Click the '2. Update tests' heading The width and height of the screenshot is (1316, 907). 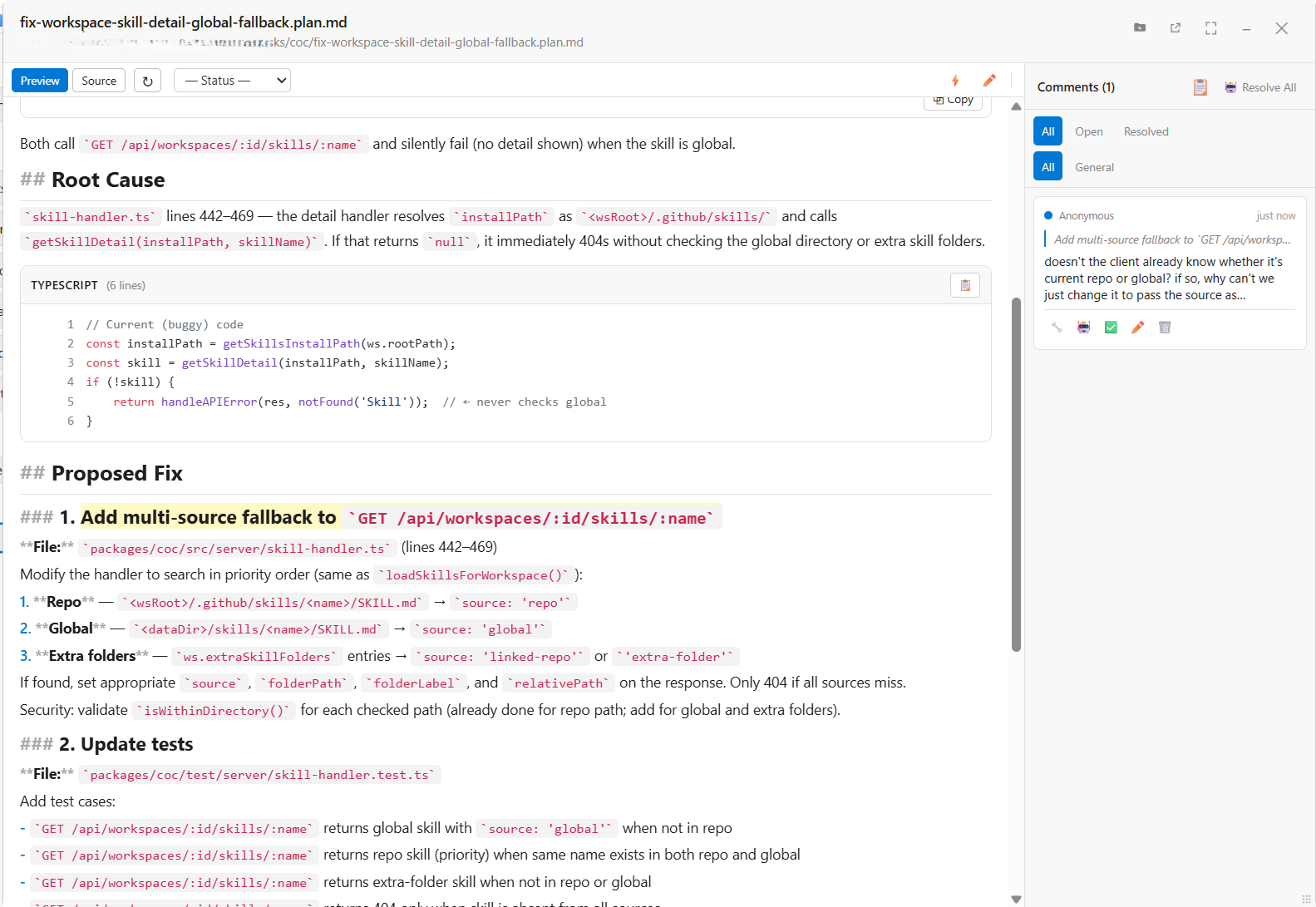[x=126, y=744]
